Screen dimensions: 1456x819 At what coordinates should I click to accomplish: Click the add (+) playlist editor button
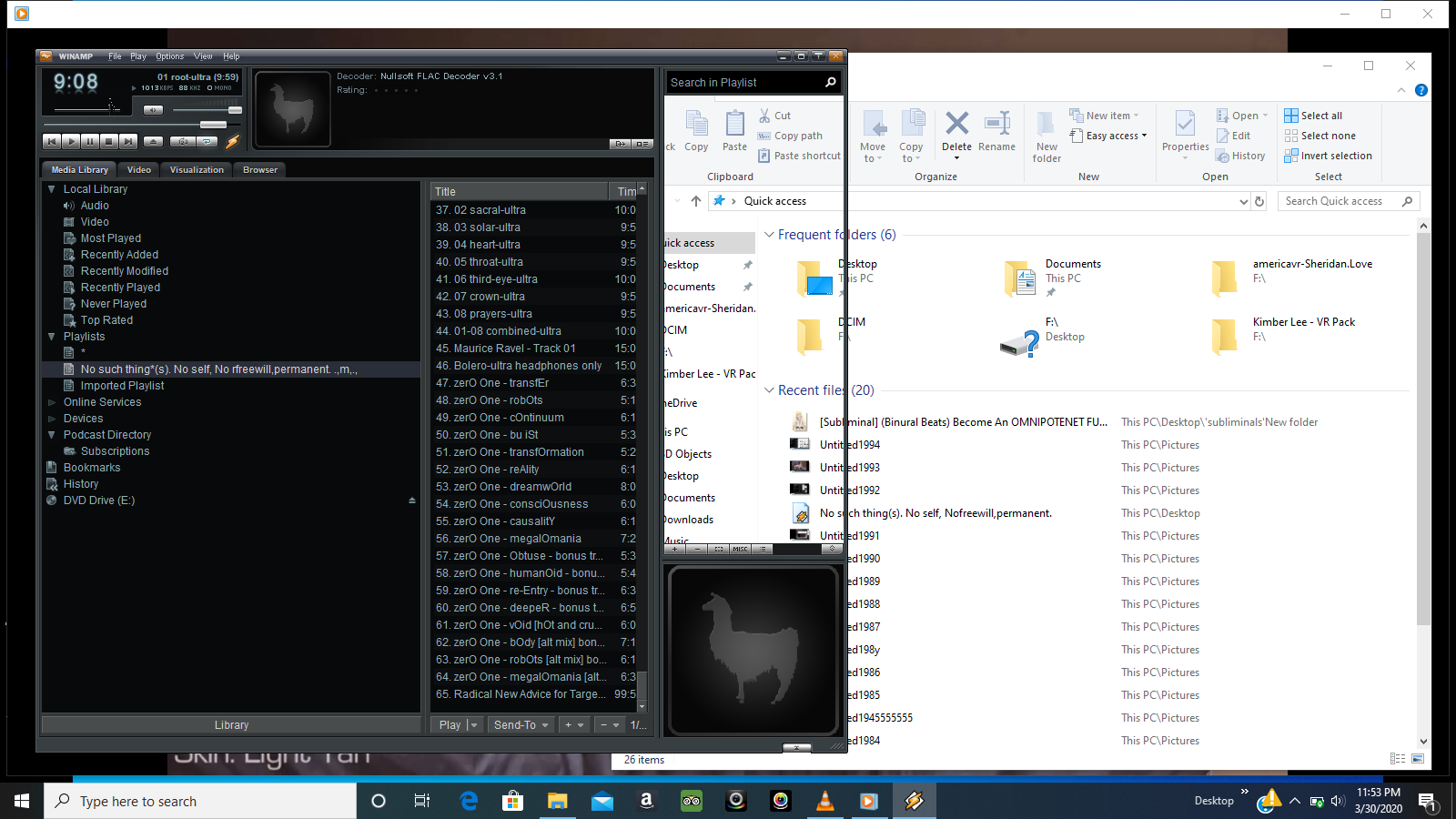coord(675,549)
